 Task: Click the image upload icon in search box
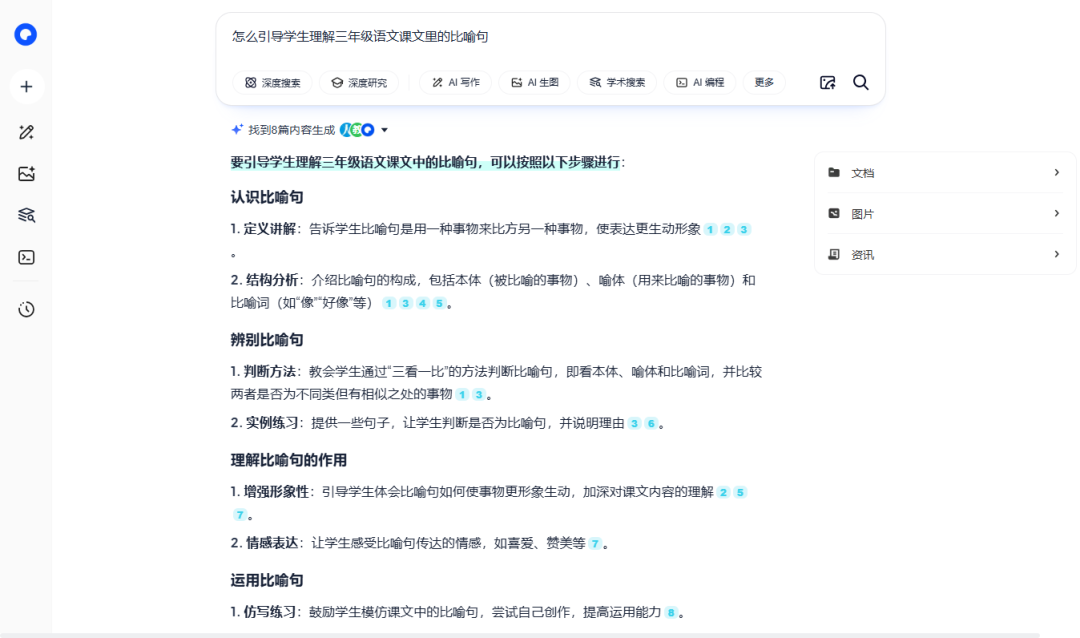[827, 83]
